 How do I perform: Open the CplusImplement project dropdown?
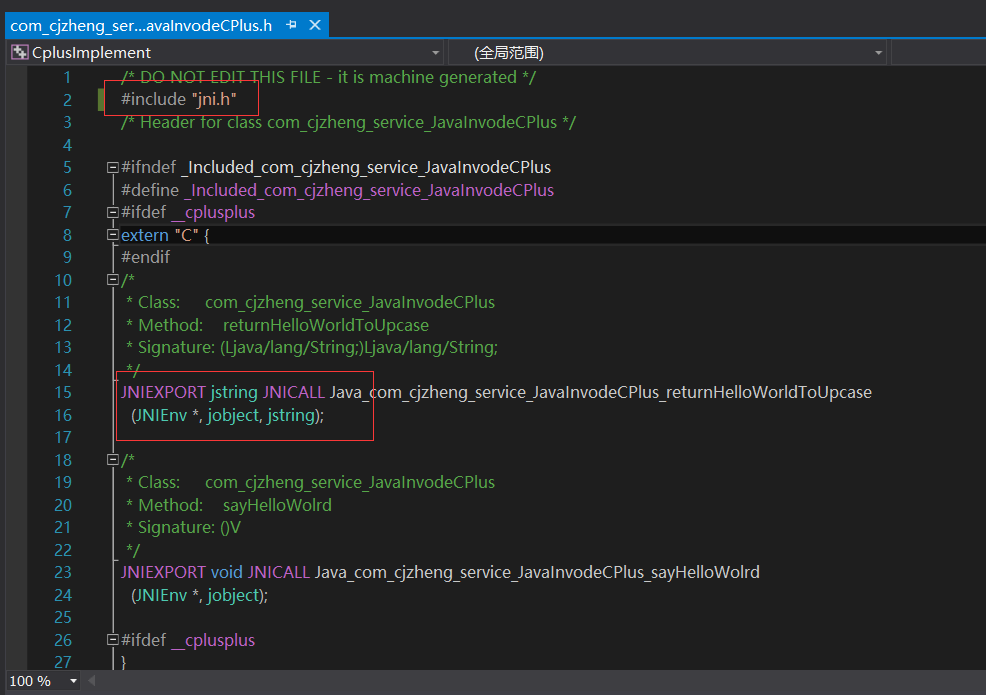click(x=435, y=52)
